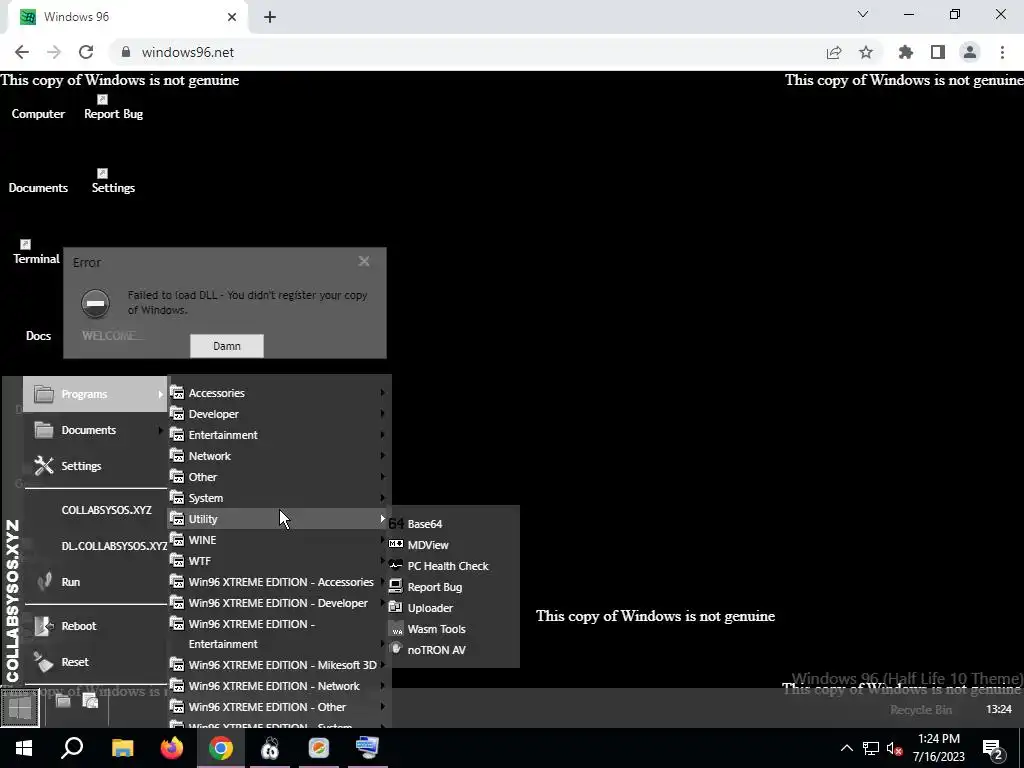1024x768 pixels.
Task: Open Settings from the start menu
Action: [x=95, y=466]
